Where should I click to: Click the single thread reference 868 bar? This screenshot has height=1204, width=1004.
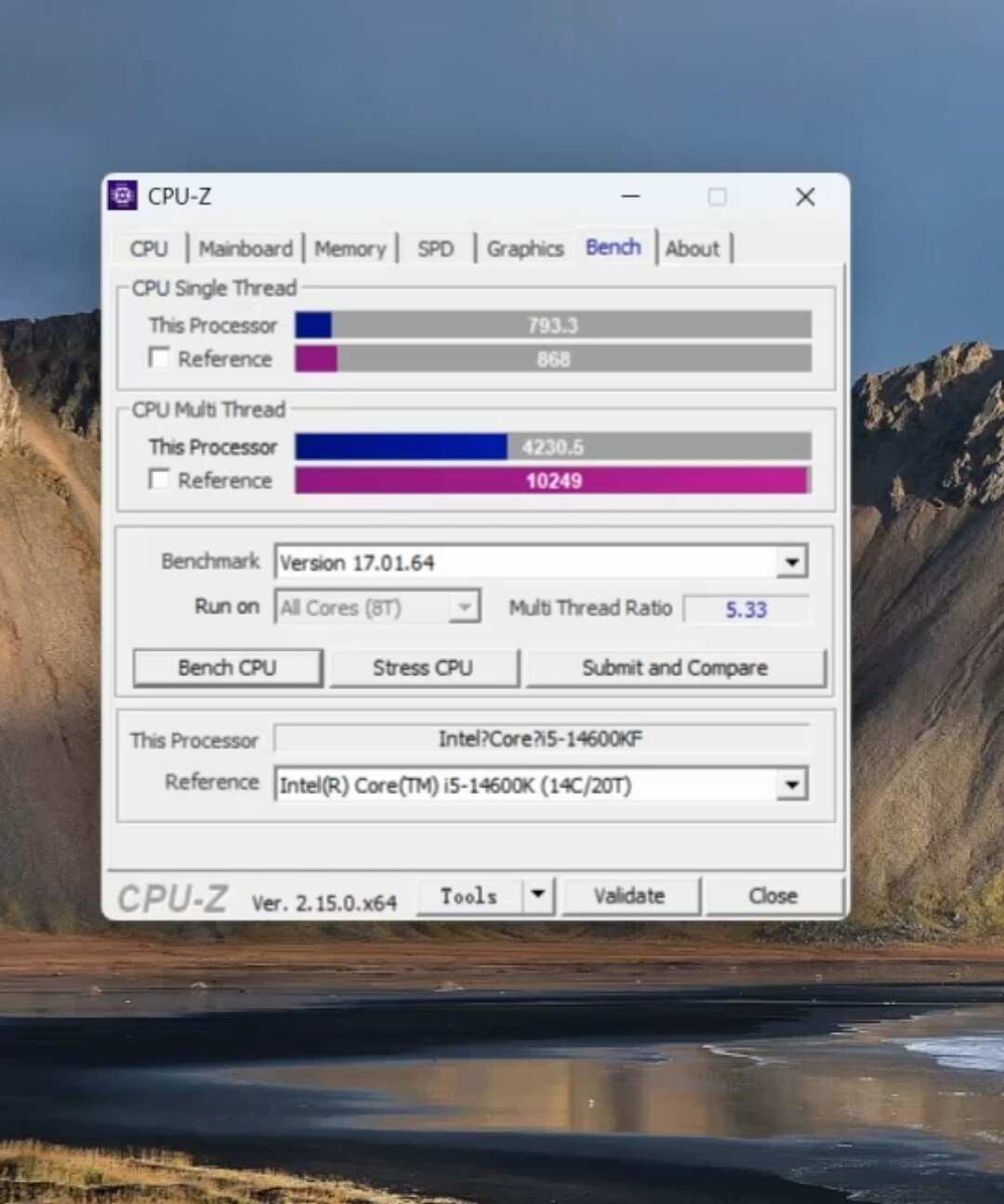click(553, 359)
